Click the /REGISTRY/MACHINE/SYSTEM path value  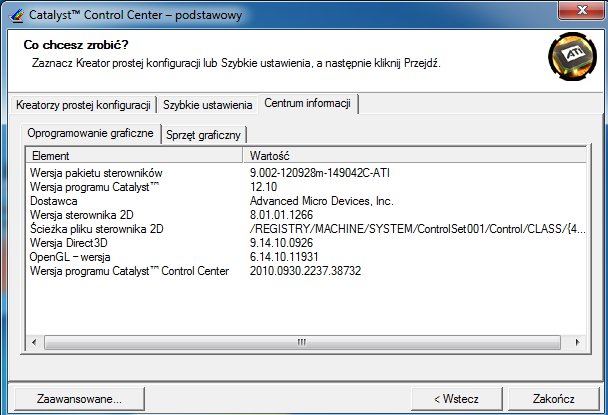tap(417, 229)
